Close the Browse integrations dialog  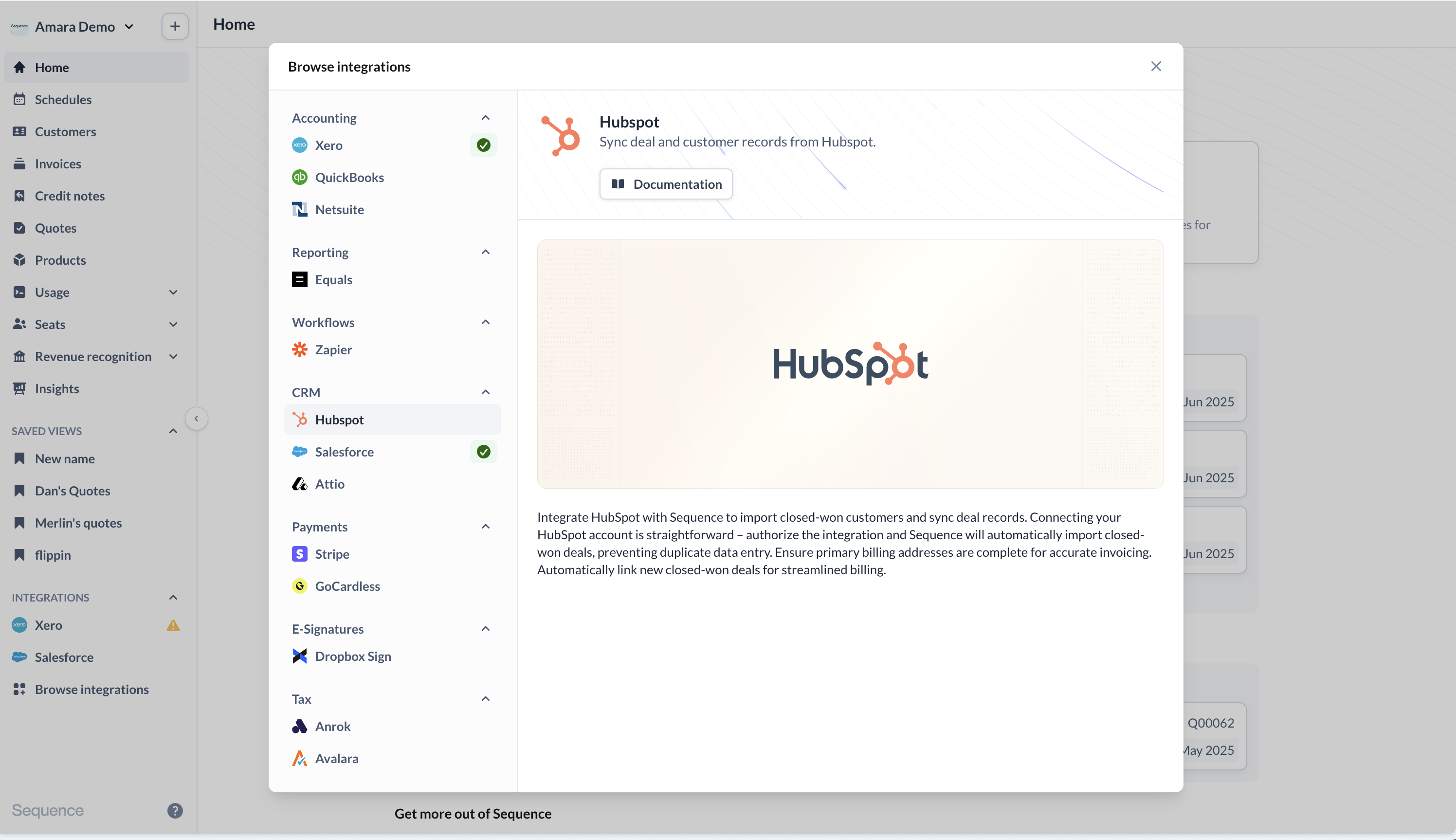coord(1155,66)
